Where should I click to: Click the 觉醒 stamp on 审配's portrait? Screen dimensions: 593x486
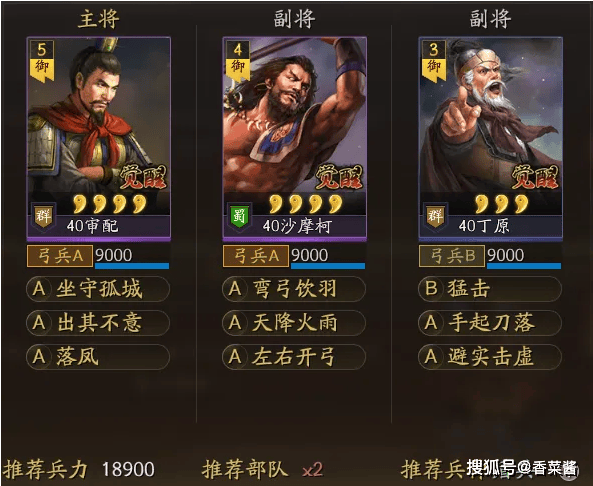click(143, 177)
